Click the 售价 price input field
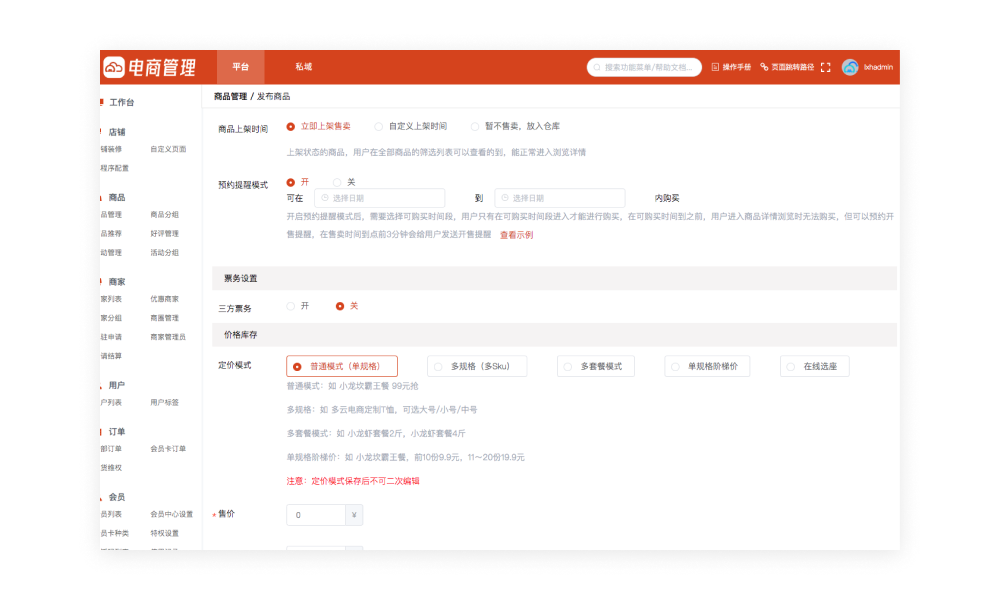 (315, 514)
